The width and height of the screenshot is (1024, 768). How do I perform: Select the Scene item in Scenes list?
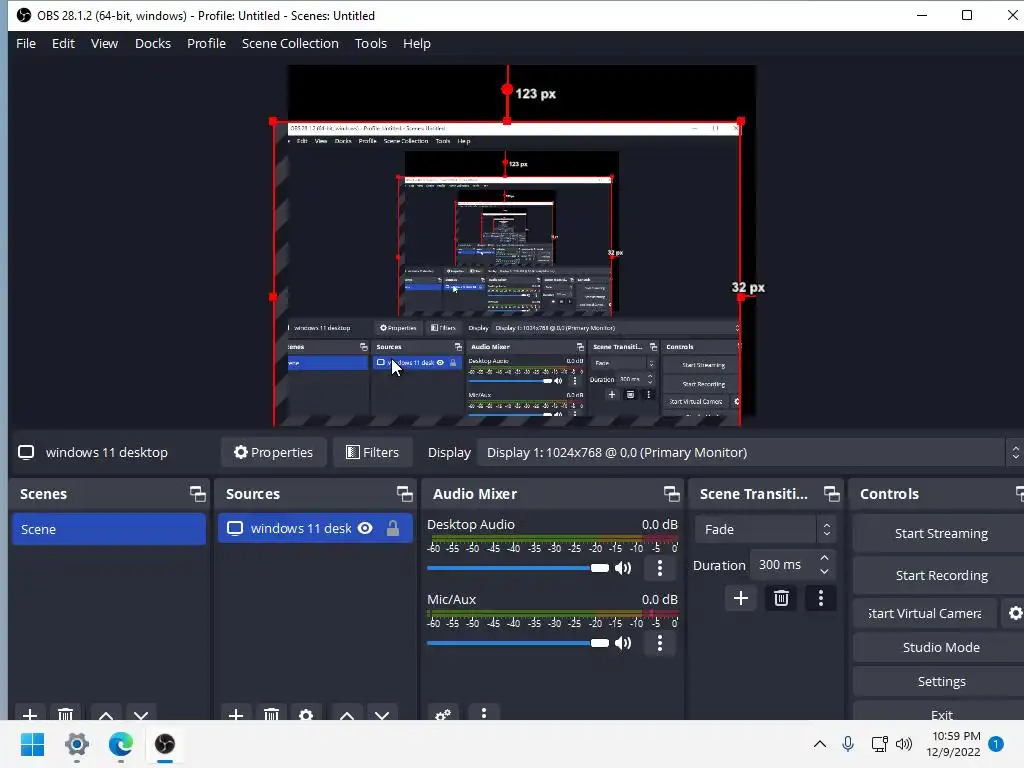[108, 529]
